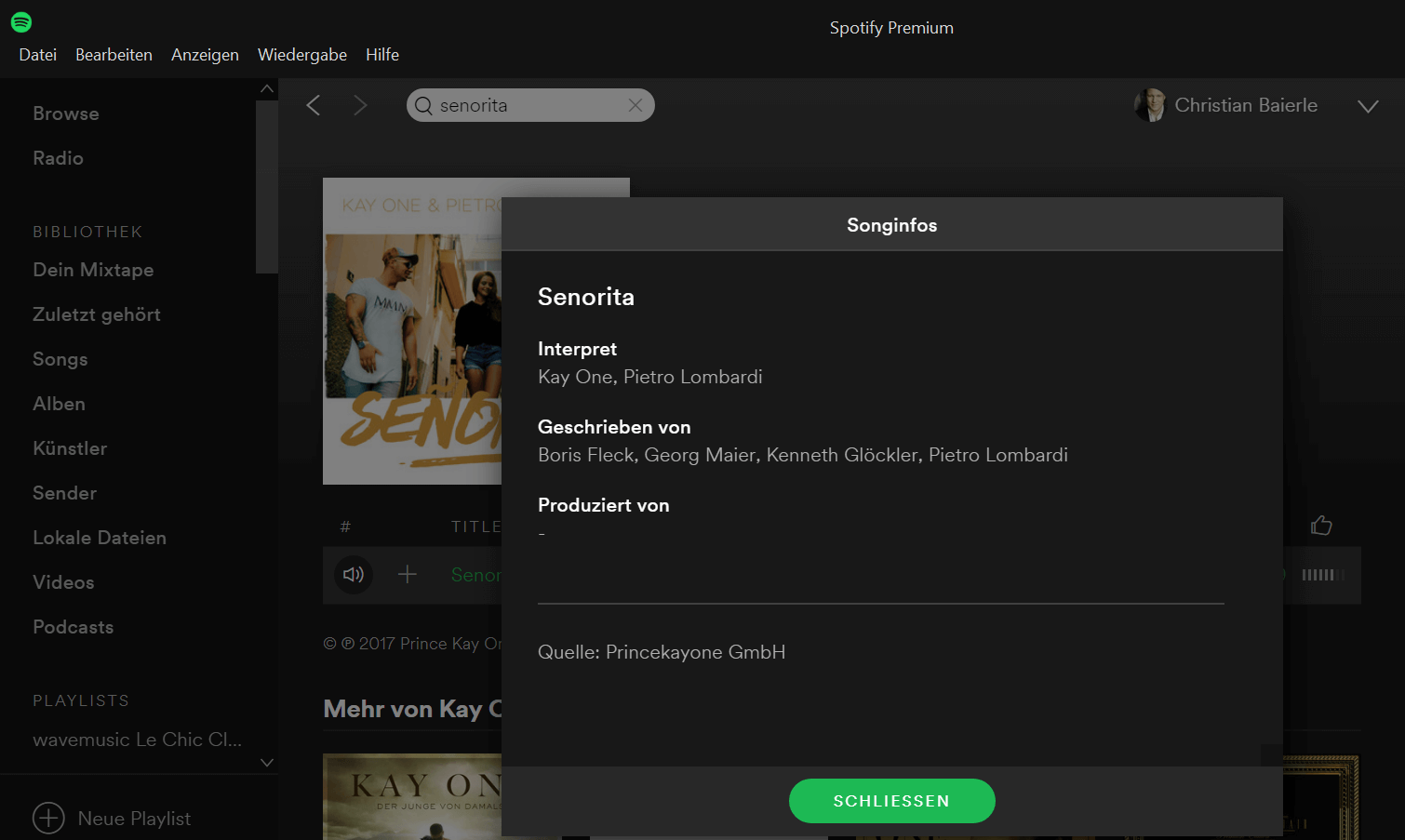The height and width of the screenshot is (840, 1405).
Task: Click the Senorita track title in list
Action: click(x=475, y=575)
